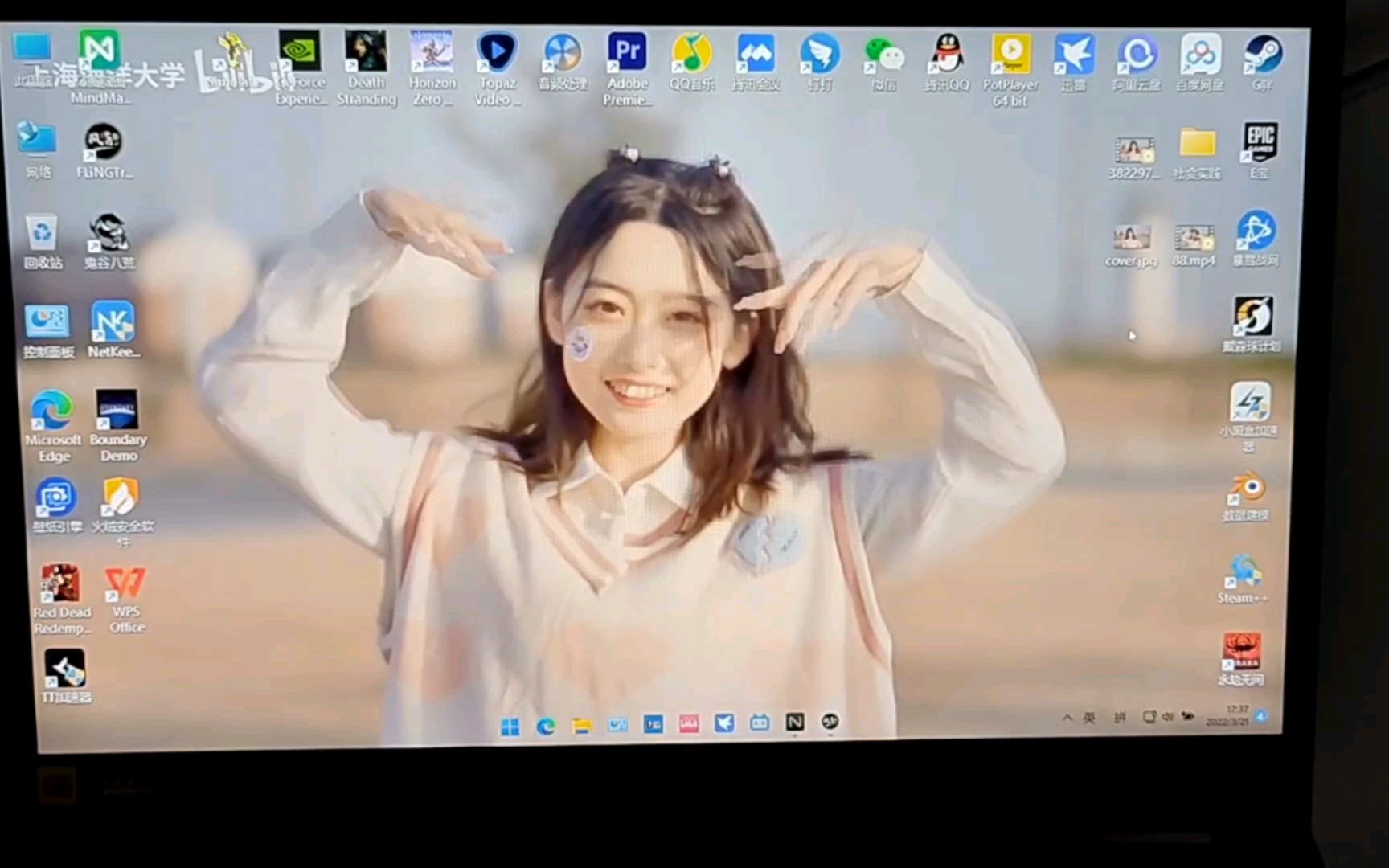Open the 控制面板 Control Panel icon
The image size is (1389, 868).
click(48, 331)
